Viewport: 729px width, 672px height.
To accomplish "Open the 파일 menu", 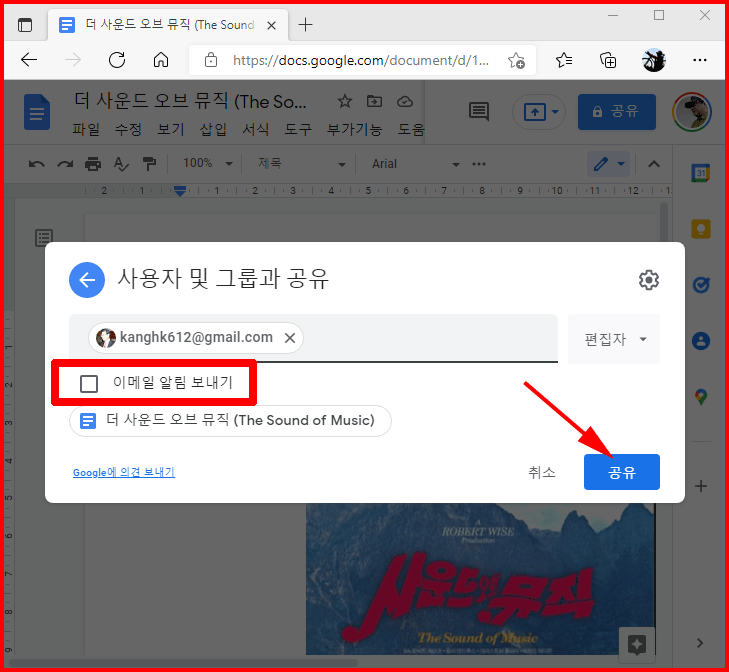I will (x=86, y=129).
